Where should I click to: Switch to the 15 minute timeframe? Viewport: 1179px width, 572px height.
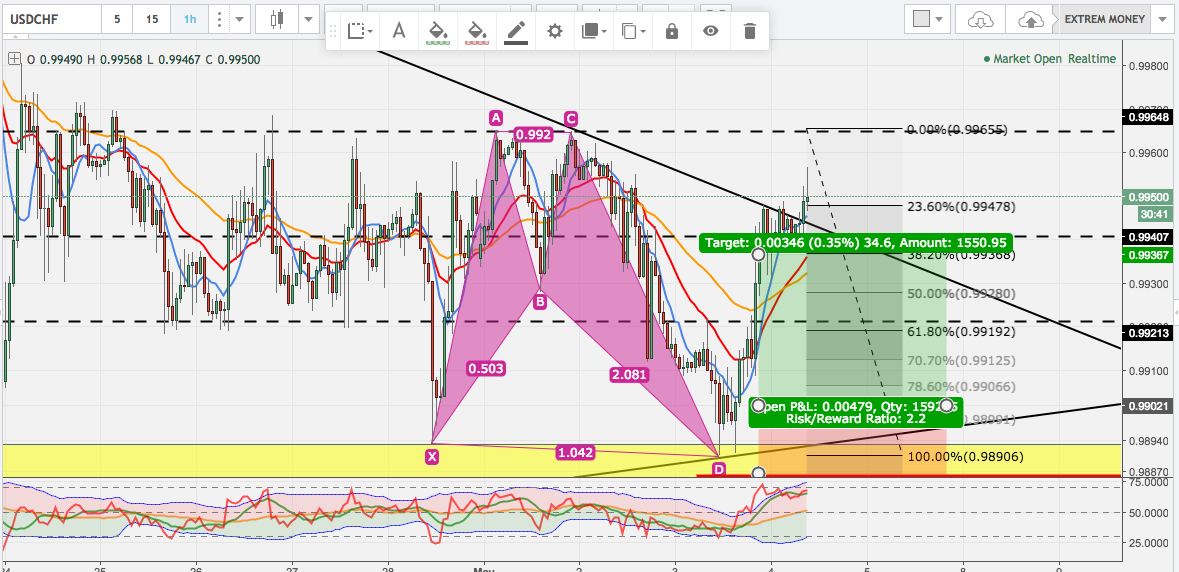(151, 19)
